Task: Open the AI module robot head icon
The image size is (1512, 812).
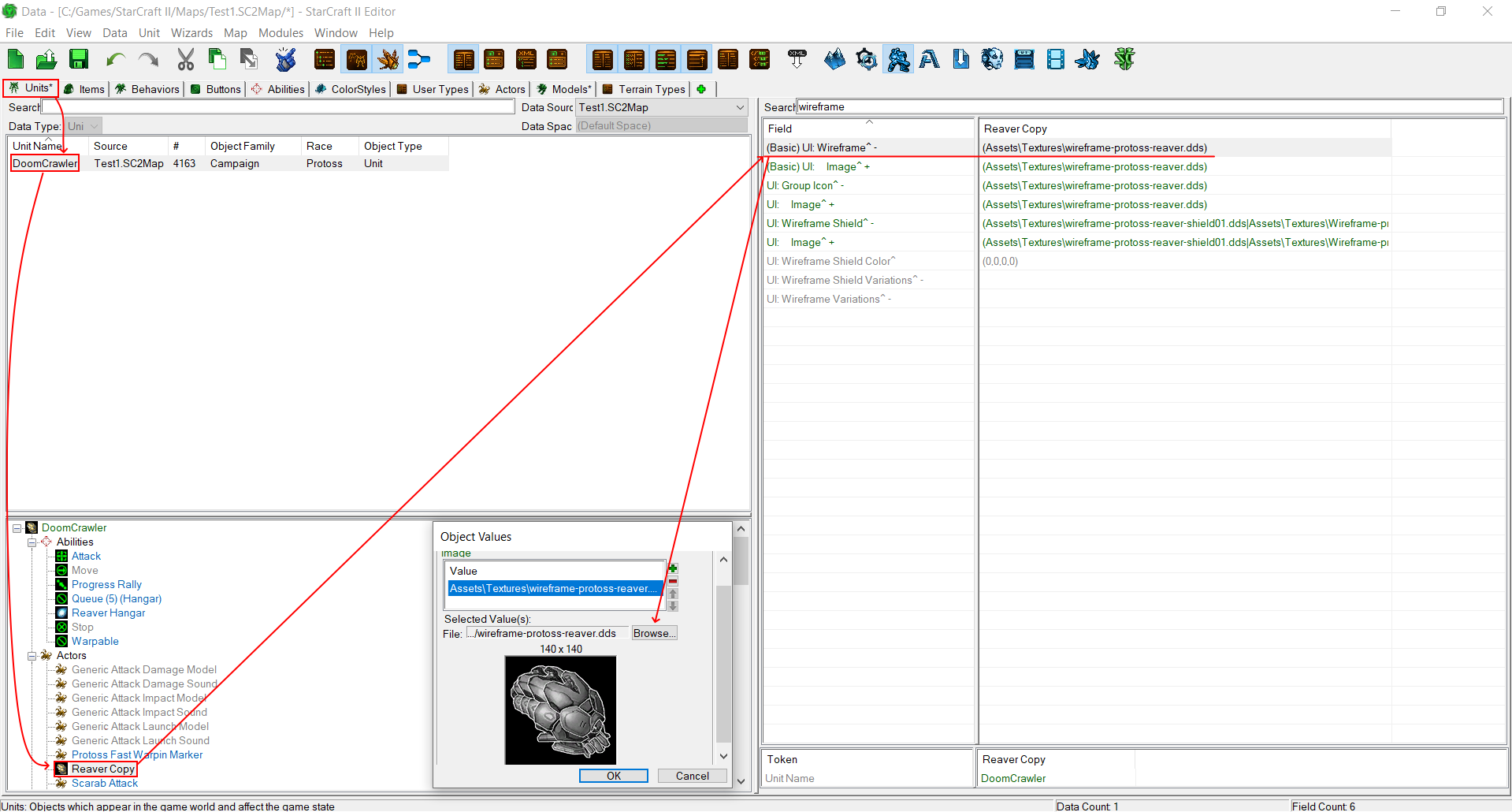Action: [993, 59]
